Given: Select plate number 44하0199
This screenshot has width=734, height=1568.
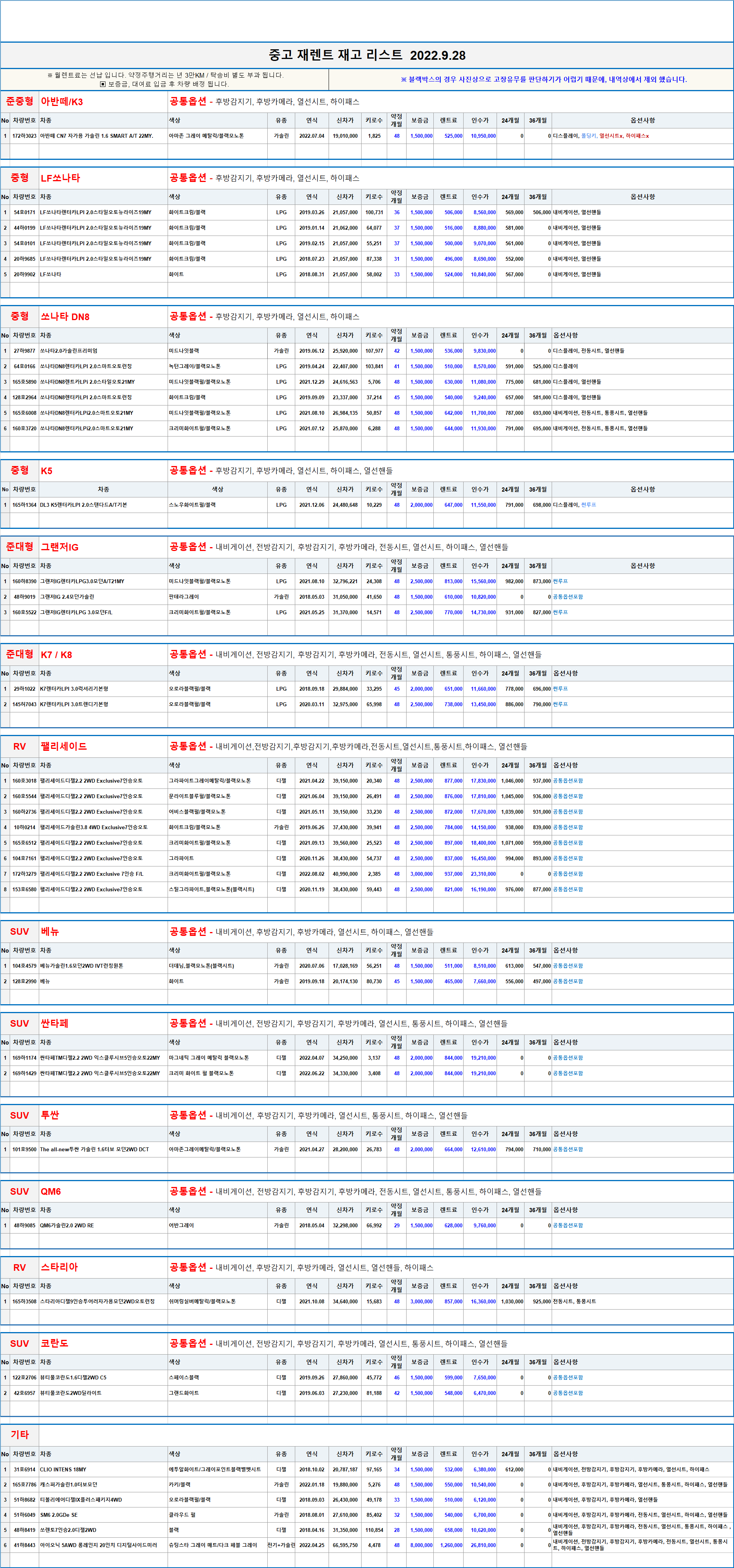Looking at the screenshot, I should coord(24,228).
